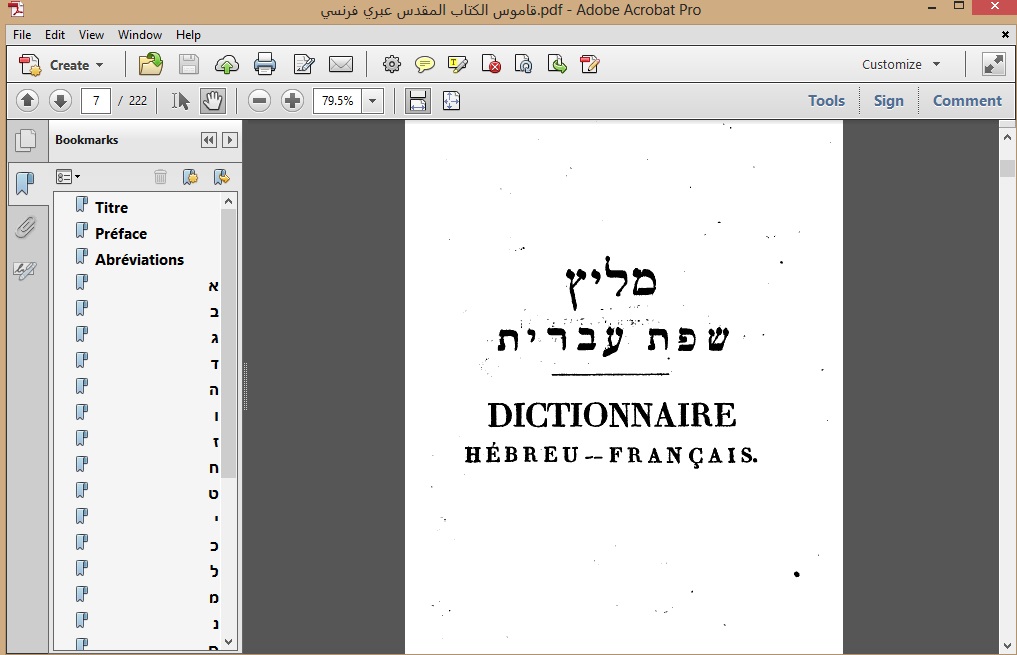The width and height of the screenshot is (1017, 655).
Task: Toggle the Page Thumbnails panel
Action: click(25, 141)
